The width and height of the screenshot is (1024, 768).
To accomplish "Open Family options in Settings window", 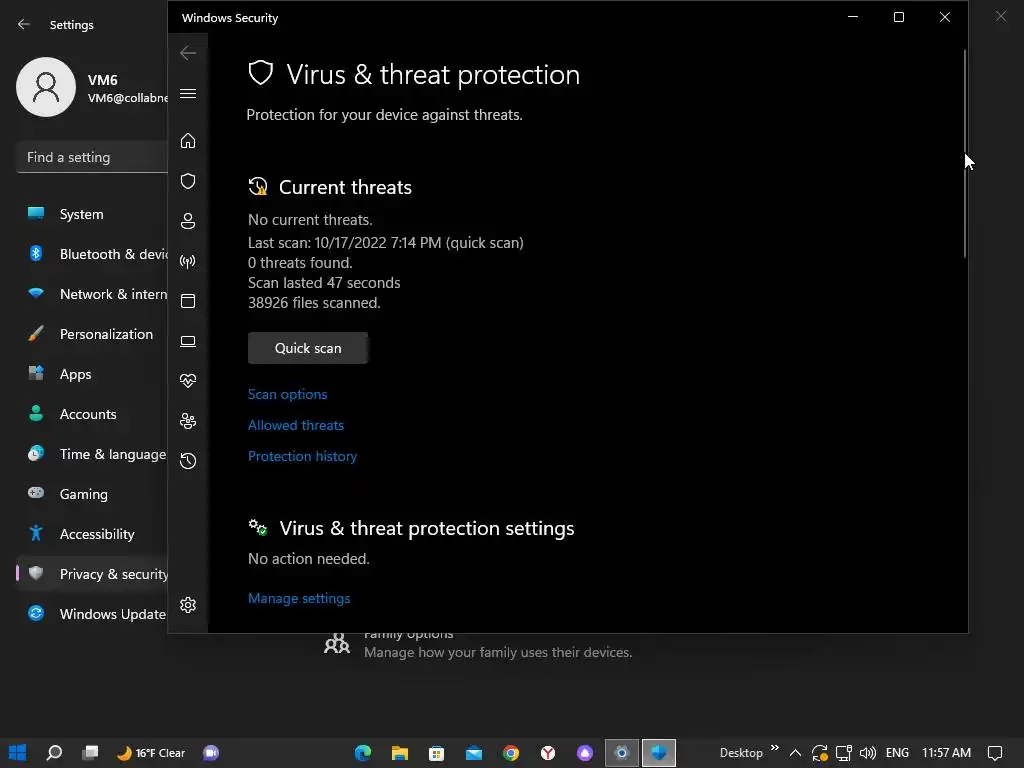I will [478, 647].
